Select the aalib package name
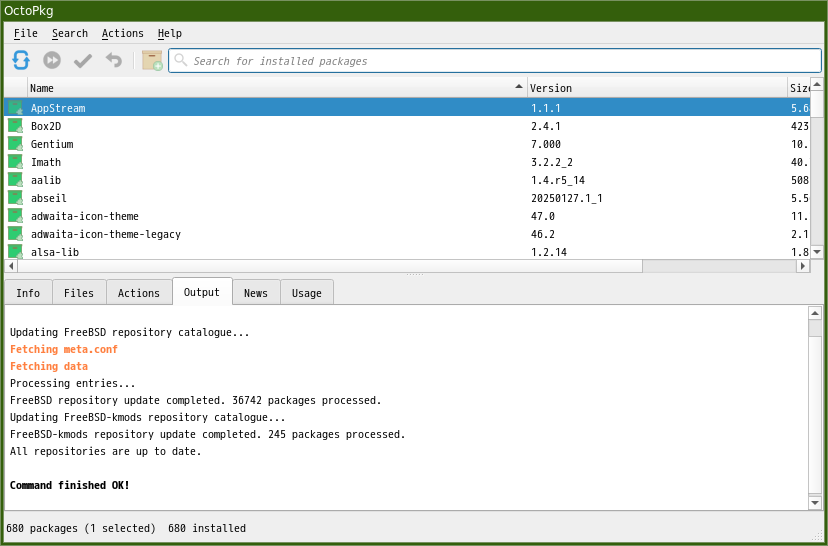 tap(46, 180)
